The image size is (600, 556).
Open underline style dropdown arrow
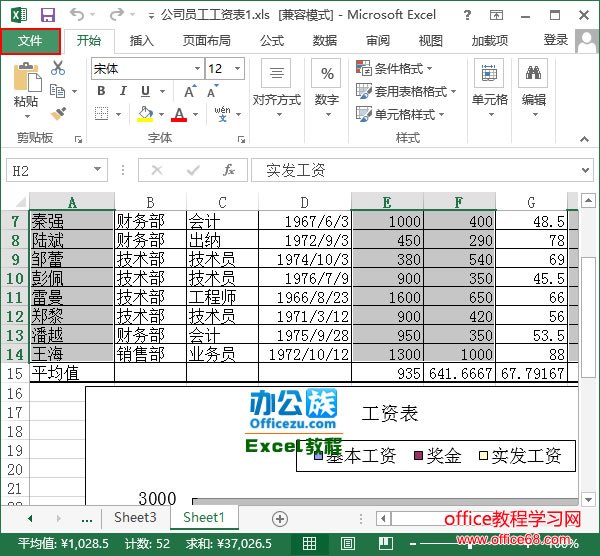pos(163,91)
